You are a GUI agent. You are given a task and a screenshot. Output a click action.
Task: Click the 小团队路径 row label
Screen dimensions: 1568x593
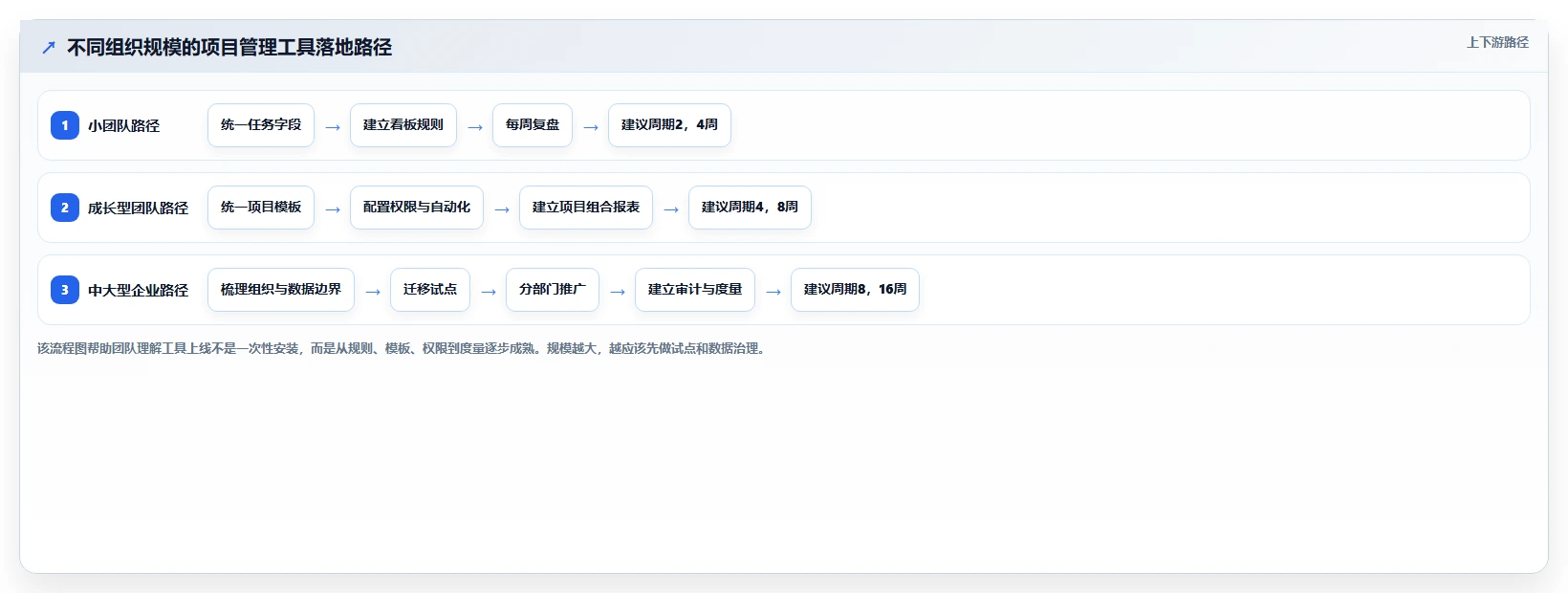[x=124, y=126]
